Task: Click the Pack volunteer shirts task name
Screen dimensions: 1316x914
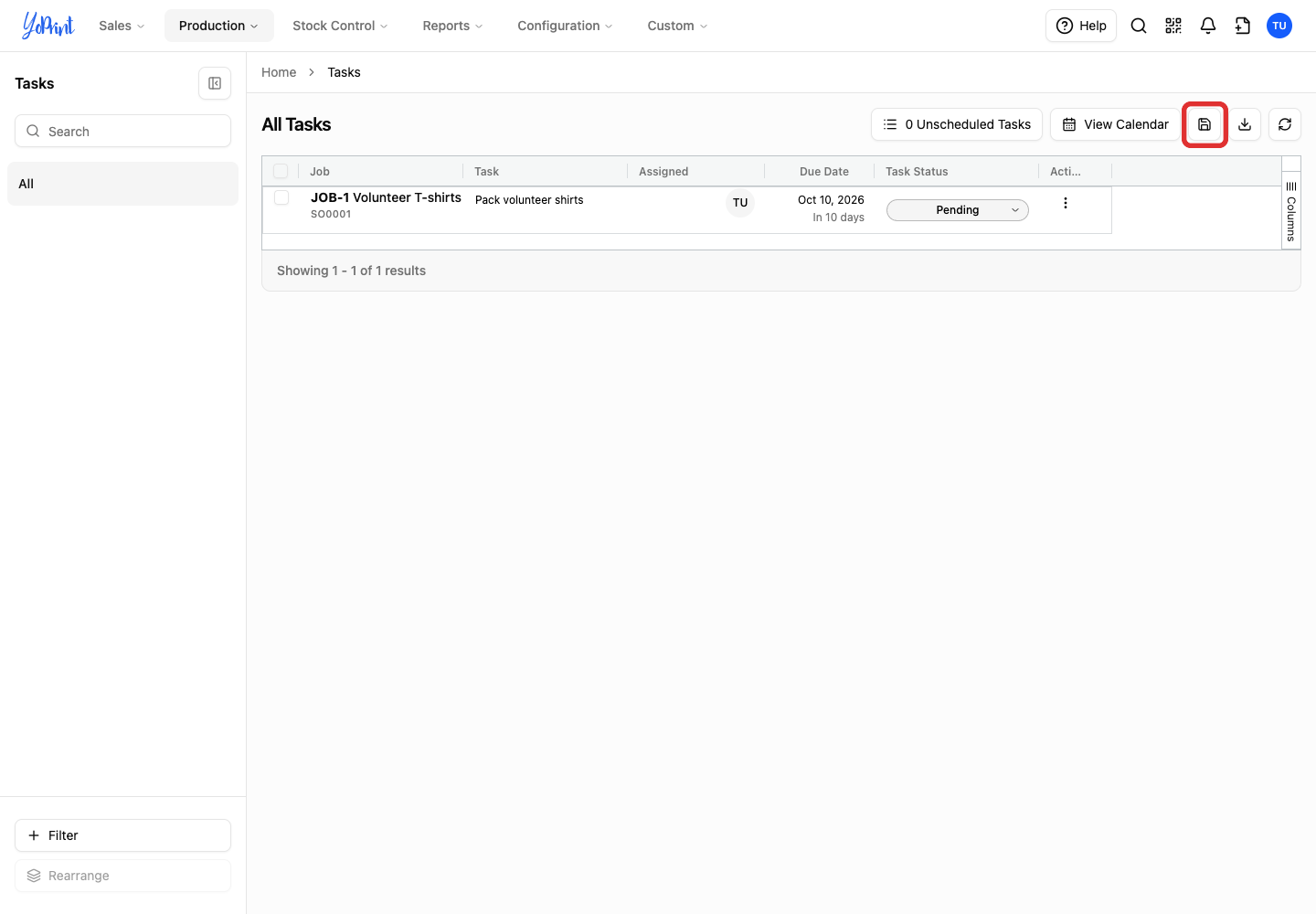Action: pyautogui.click(x=529, y=200)
